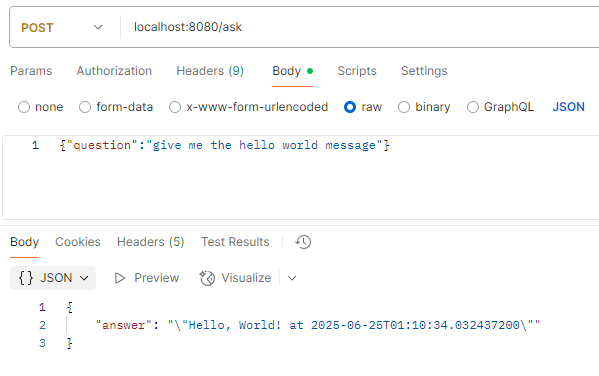The height and width of the screenshot is (376, 599).
Task: Click line number 2 in the response
Action: point(42,325)
